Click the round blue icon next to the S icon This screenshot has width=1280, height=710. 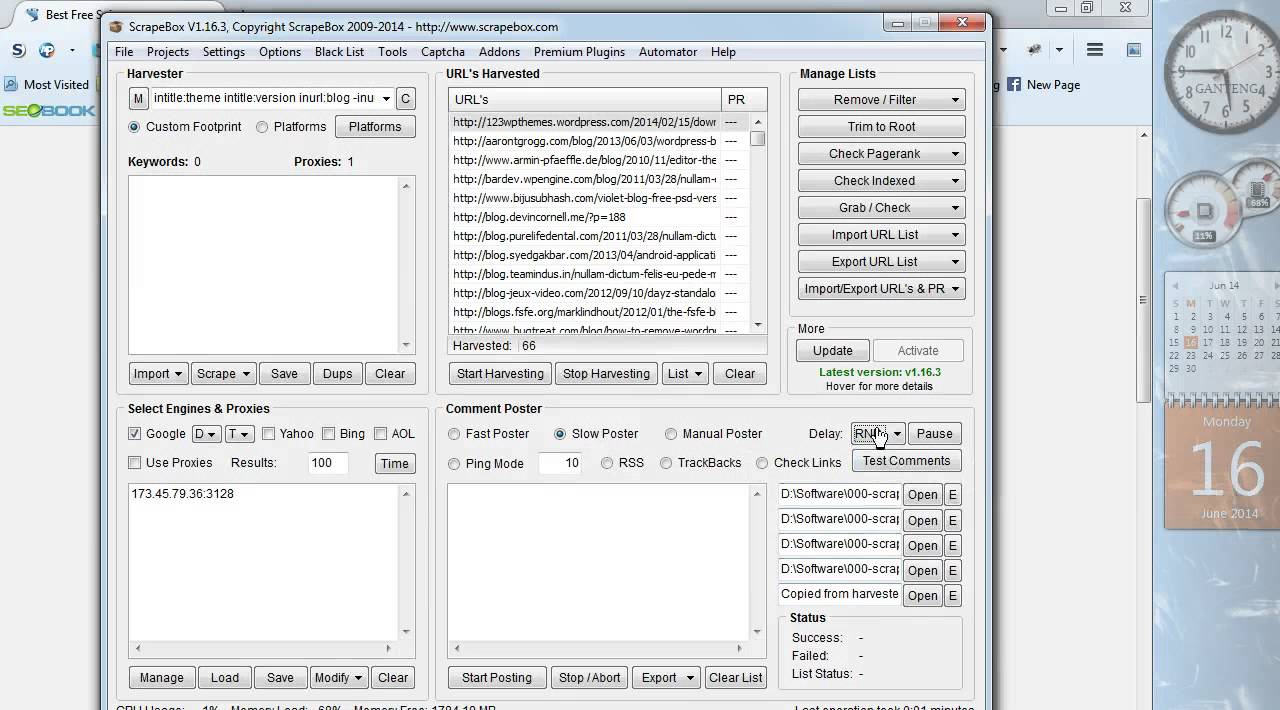coord(47,50)
